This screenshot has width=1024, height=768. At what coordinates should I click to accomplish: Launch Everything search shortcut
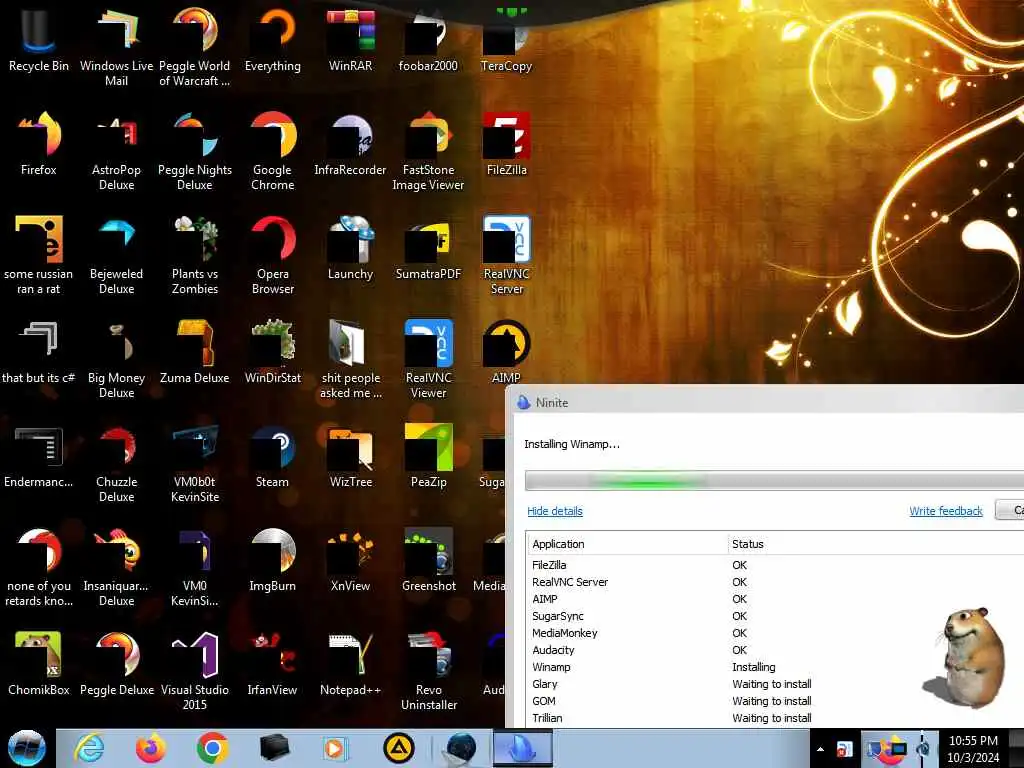point(272,39)
